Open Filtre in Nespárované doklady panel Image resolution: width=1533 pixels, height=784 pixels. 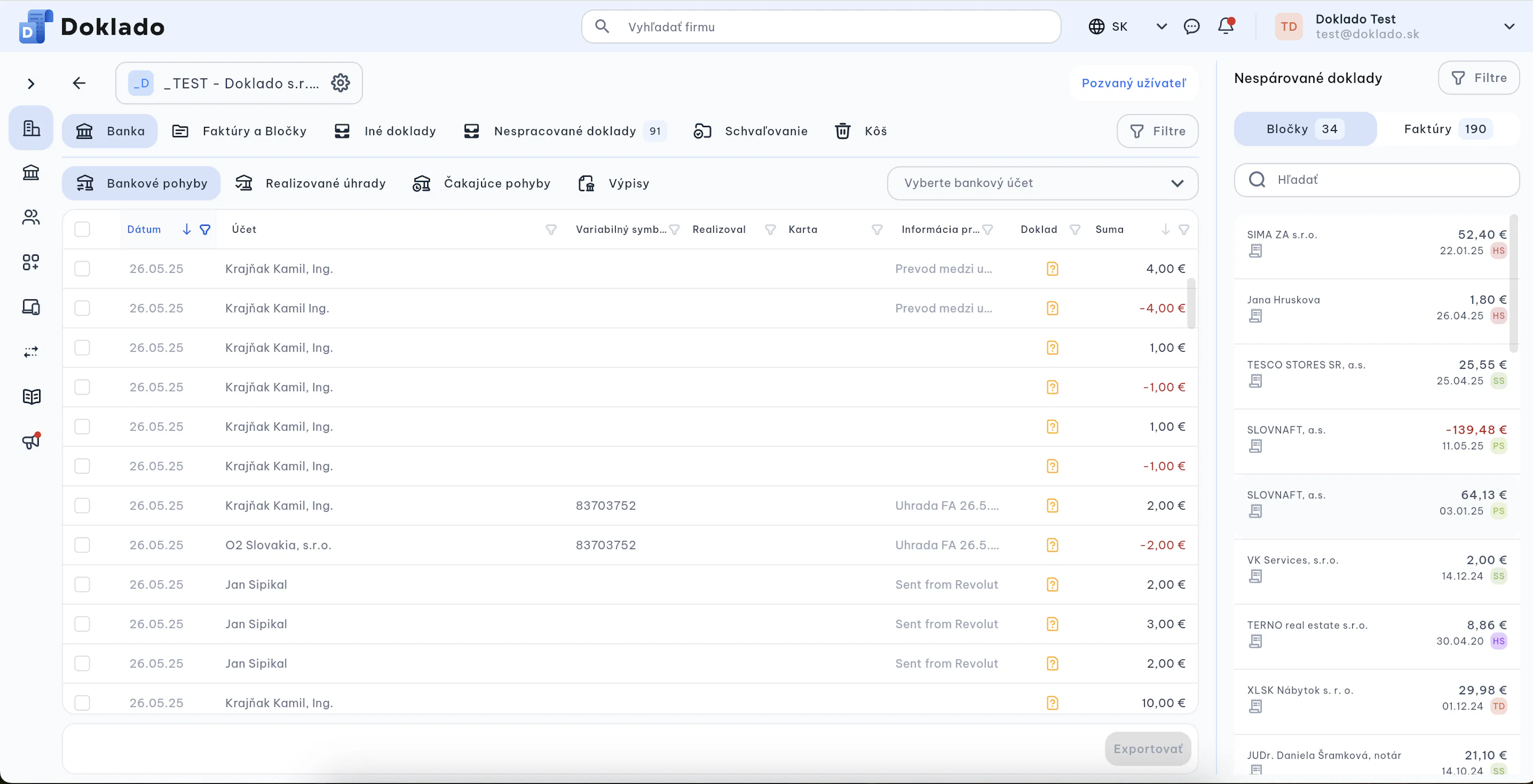1479,78
